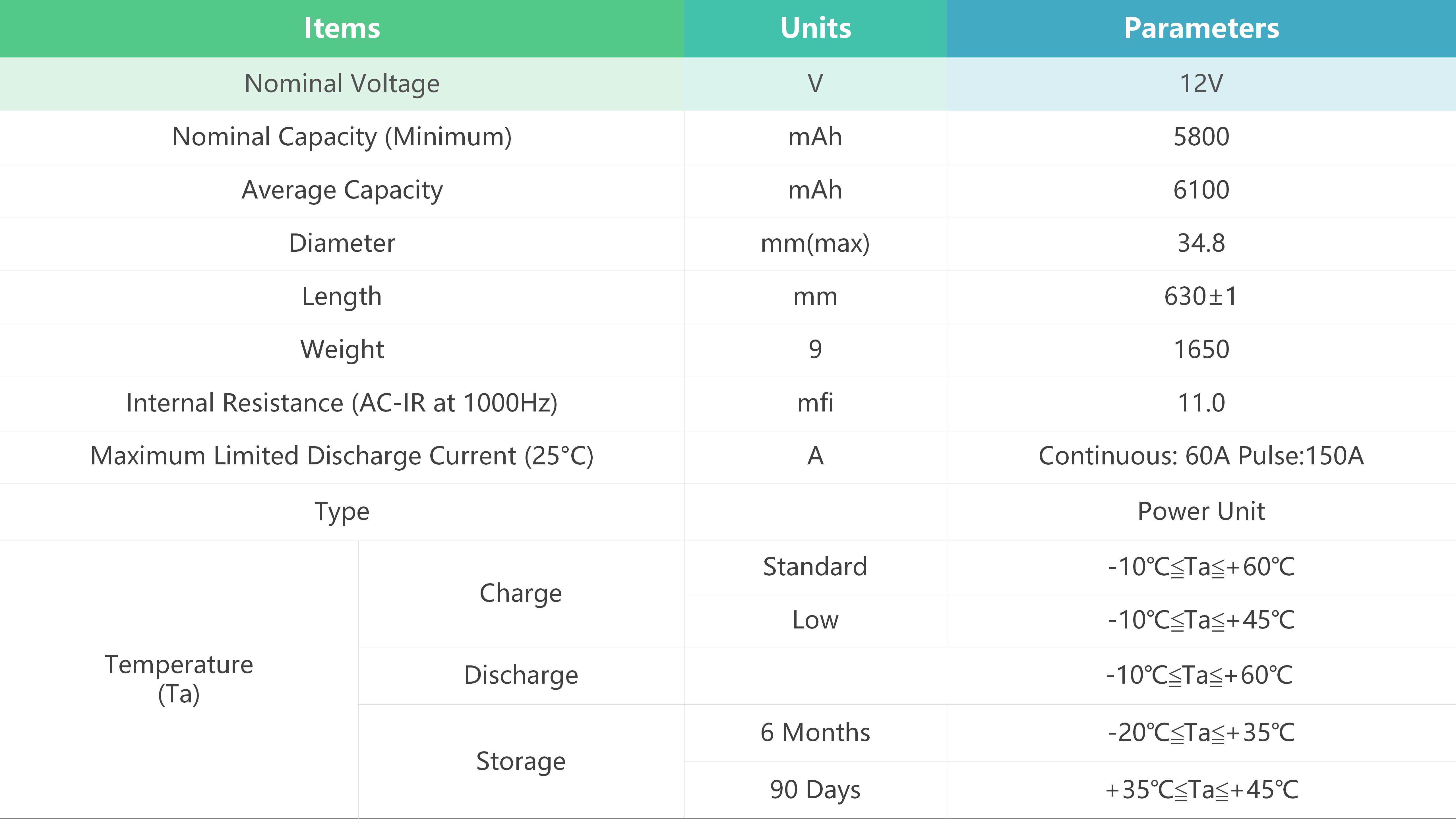The width and height of the screenshot is (1456, 819).
Task: Select the Nominal Capacity (Minimum) cell
Action: [x=342, y=137]
